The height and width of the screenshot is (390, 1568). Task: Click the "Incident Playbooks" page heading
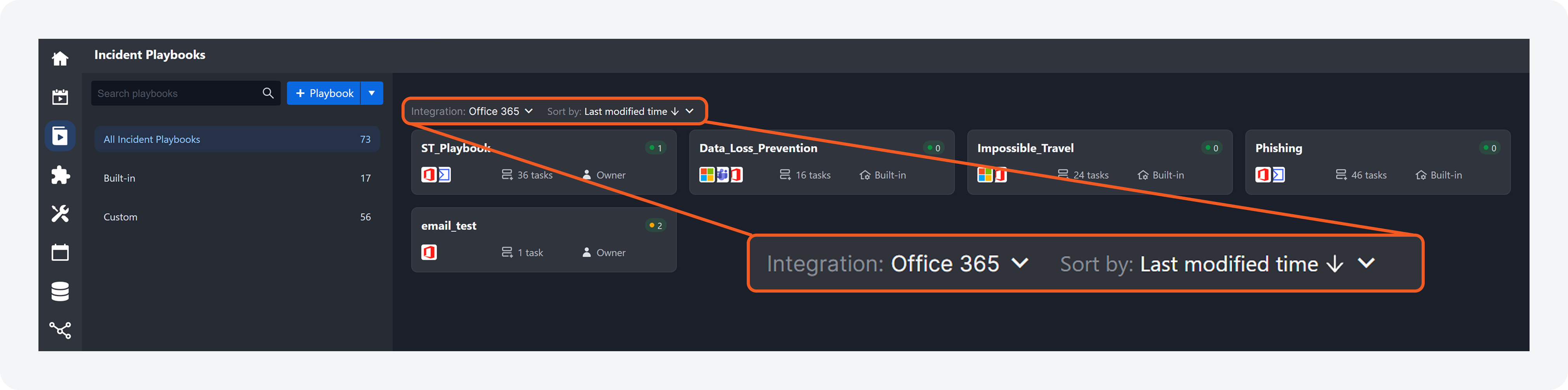pyautogui.click(x=150, y=55)
